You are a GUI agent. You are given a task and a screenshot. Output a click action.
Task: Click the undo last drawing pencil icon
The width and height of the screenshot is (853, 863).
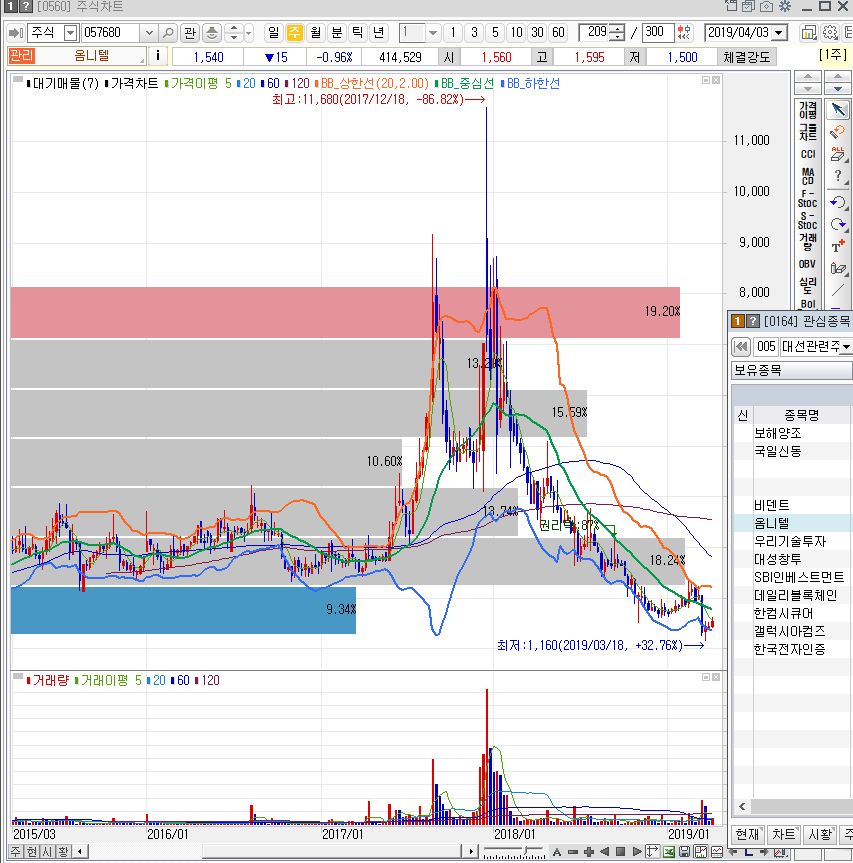(838, 132)
